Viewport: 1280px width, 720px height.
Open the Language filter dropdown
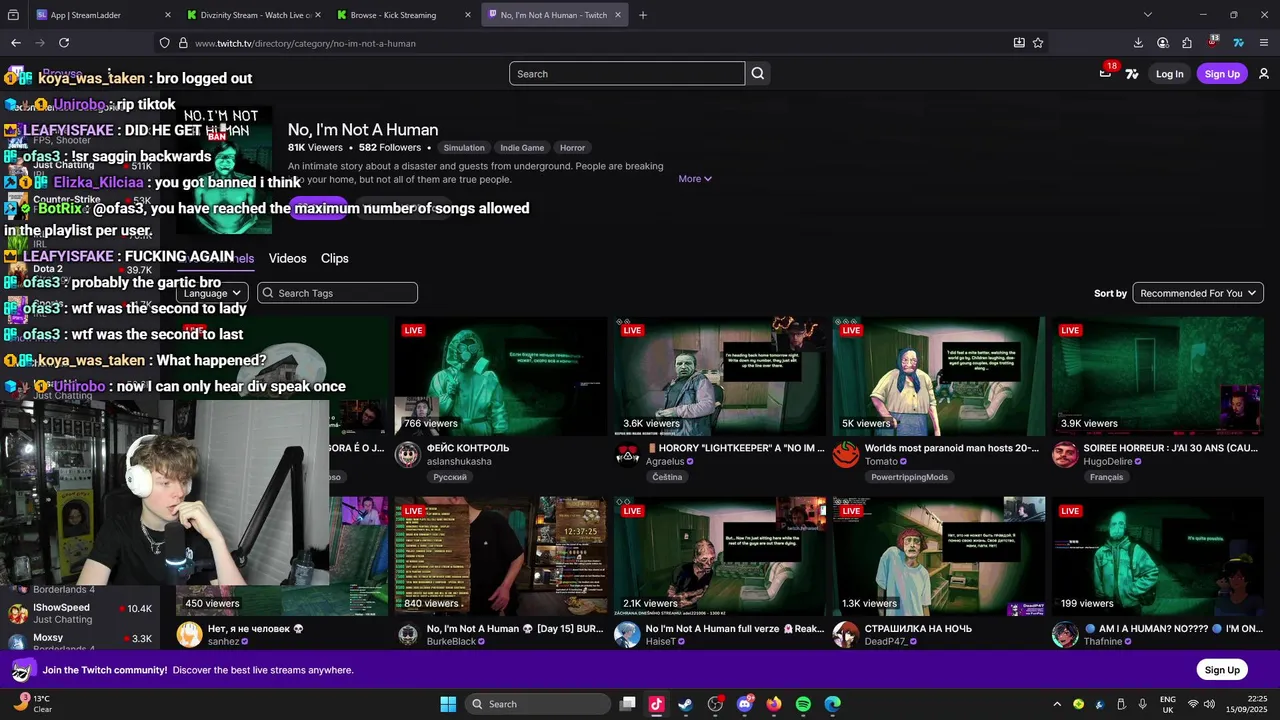tap(212, 293)
